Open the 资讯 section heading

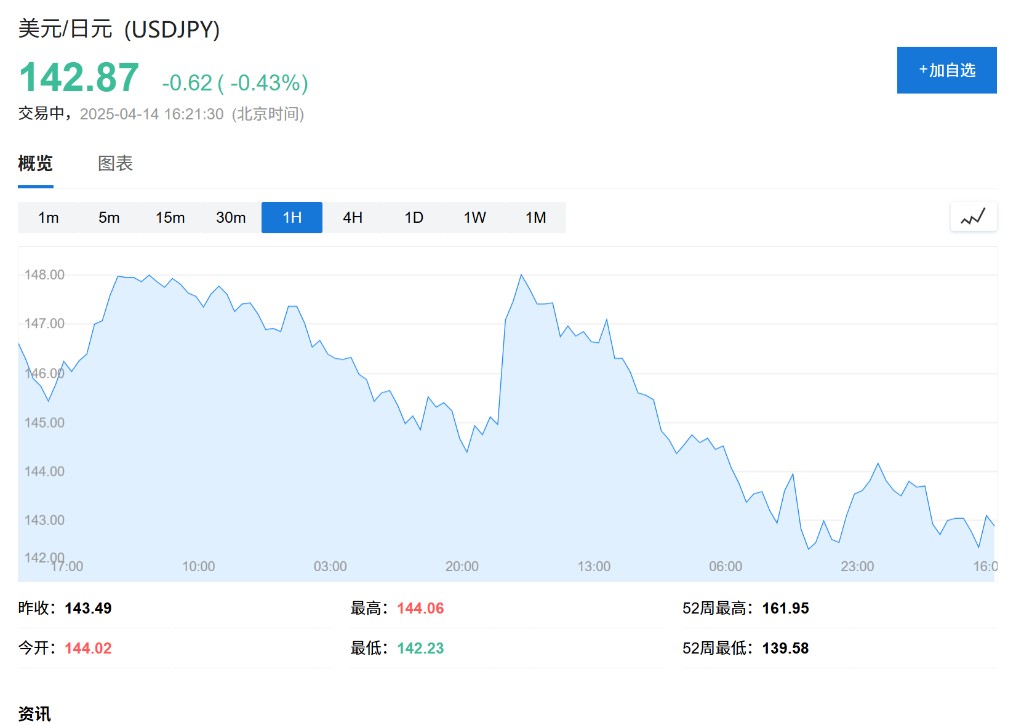pos(35,714)
